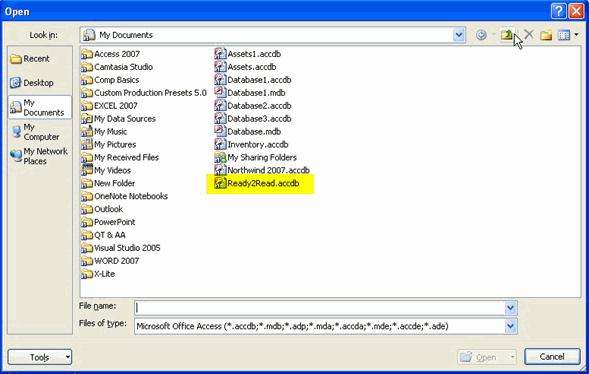Expand the Look in dropdown
The height and width of the screenshot is (374, 589).
[x=459, y=35]
